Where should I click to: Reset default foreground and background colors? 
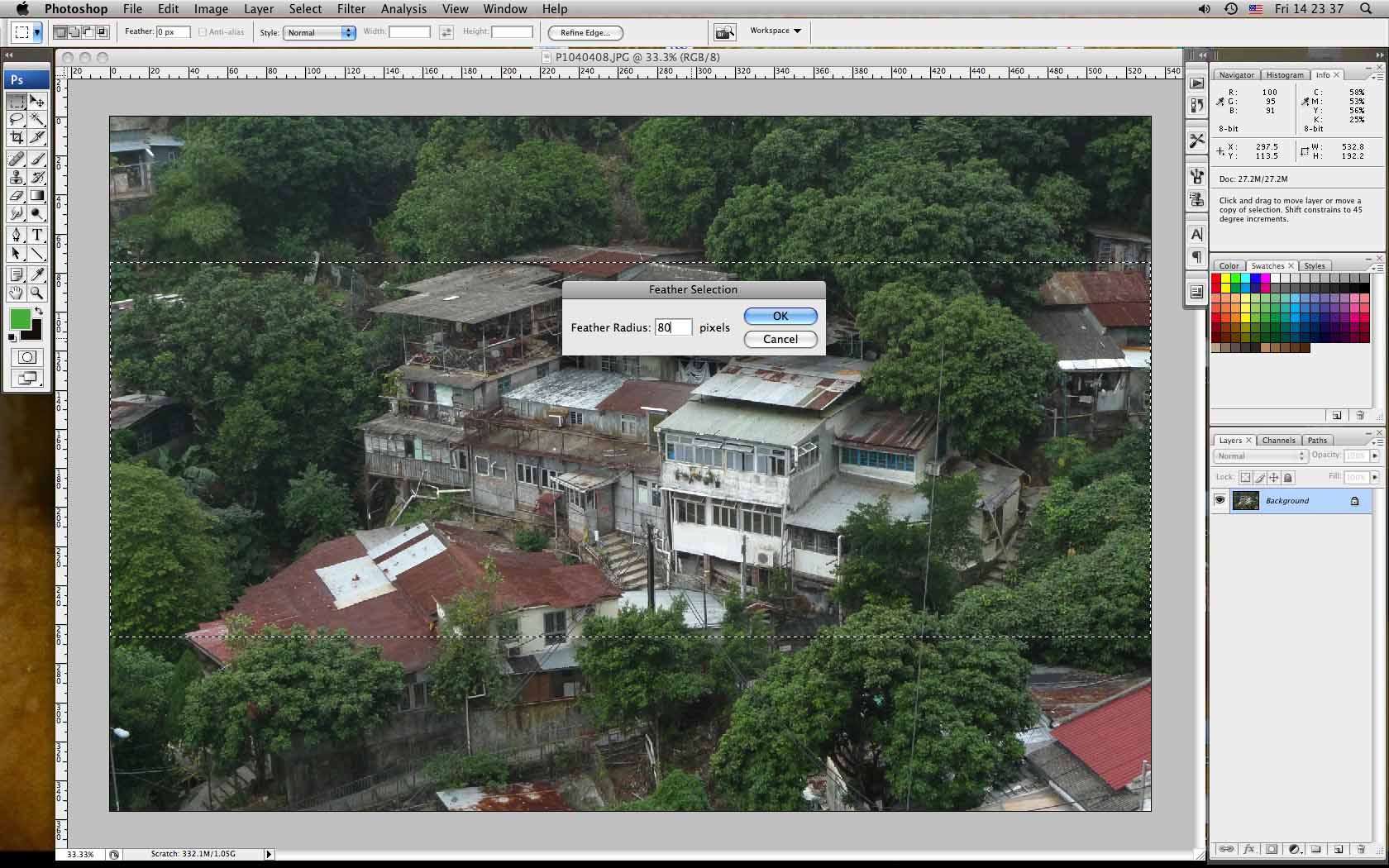pos(12,337)
